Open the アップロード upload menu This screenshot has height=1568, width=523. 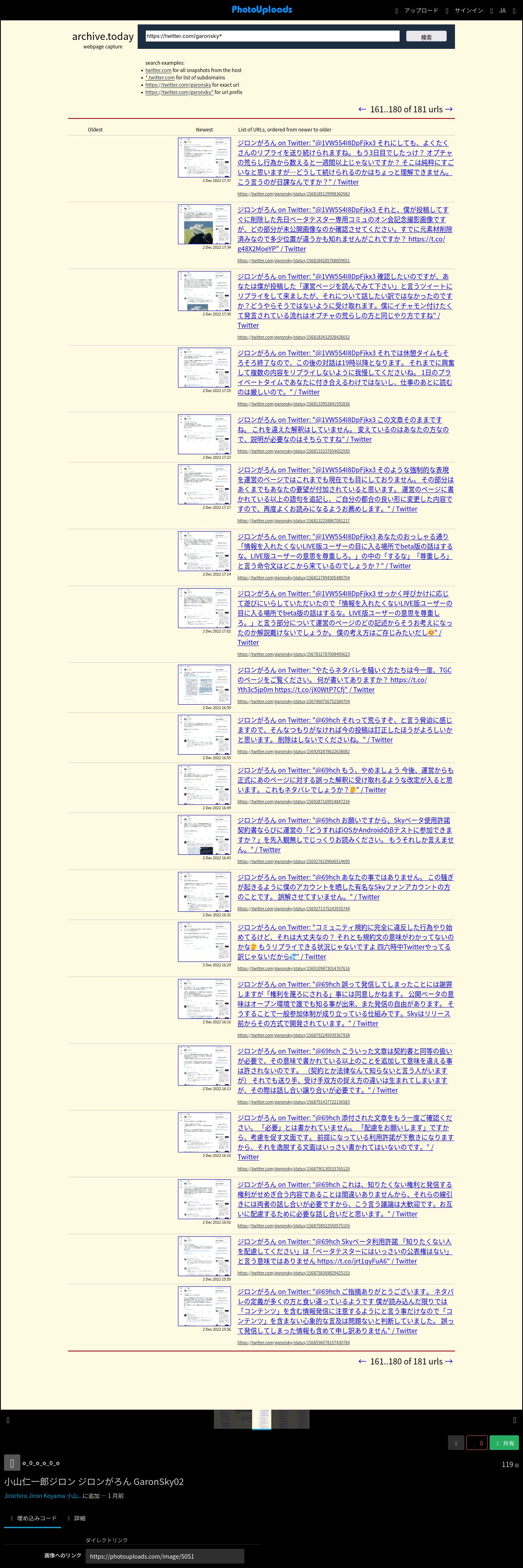point(416,10)
